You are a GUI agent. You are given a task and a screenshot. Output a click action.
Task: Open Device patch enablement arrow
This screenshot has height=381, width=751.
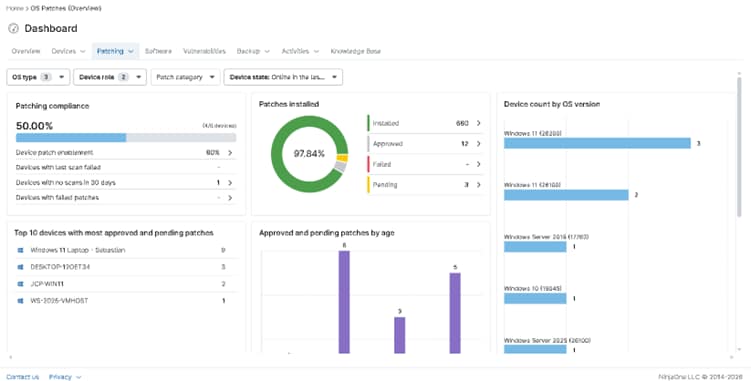point(230,152)
